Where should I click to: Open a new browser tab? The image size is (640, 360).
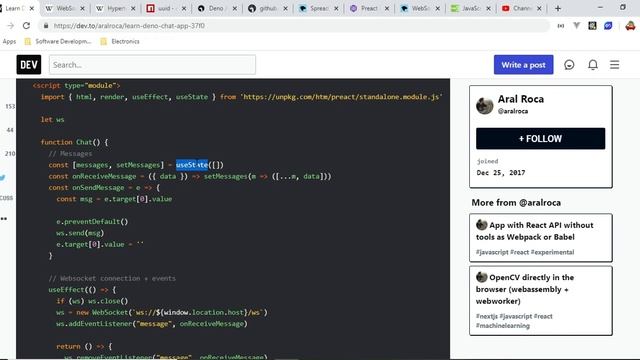[558, 8]
